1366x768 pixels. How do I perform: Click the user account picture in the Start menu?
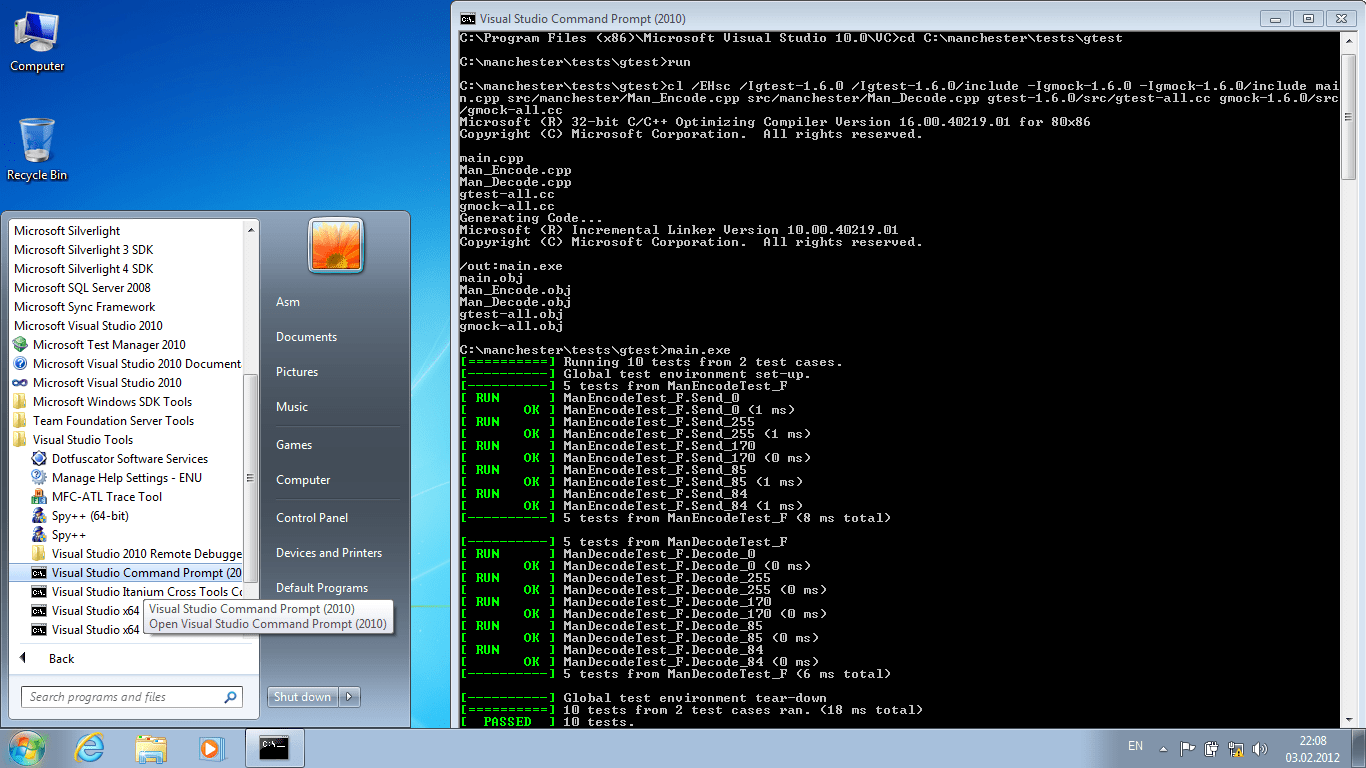coord(336,246)
